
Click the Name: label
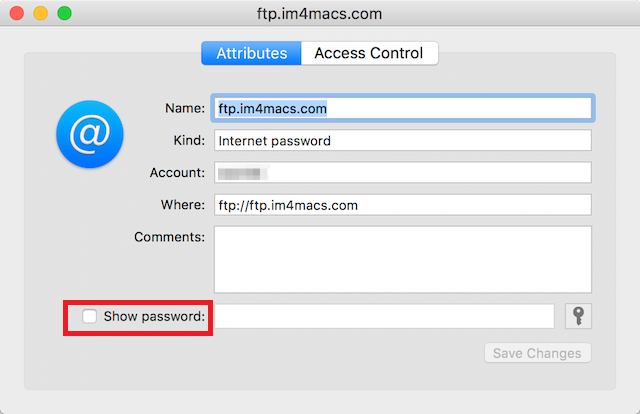tap(185, 108)
